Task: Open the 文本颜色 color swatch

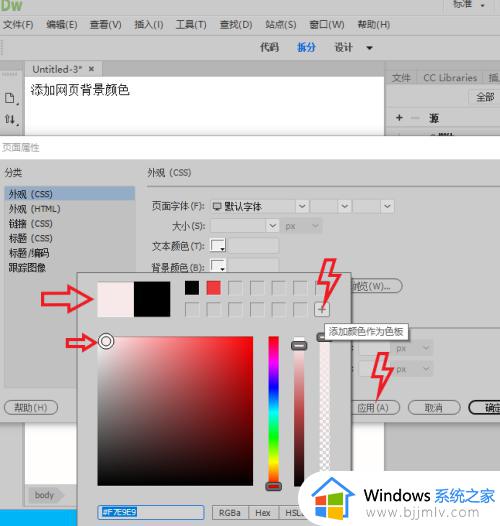Action: (217, 245)
